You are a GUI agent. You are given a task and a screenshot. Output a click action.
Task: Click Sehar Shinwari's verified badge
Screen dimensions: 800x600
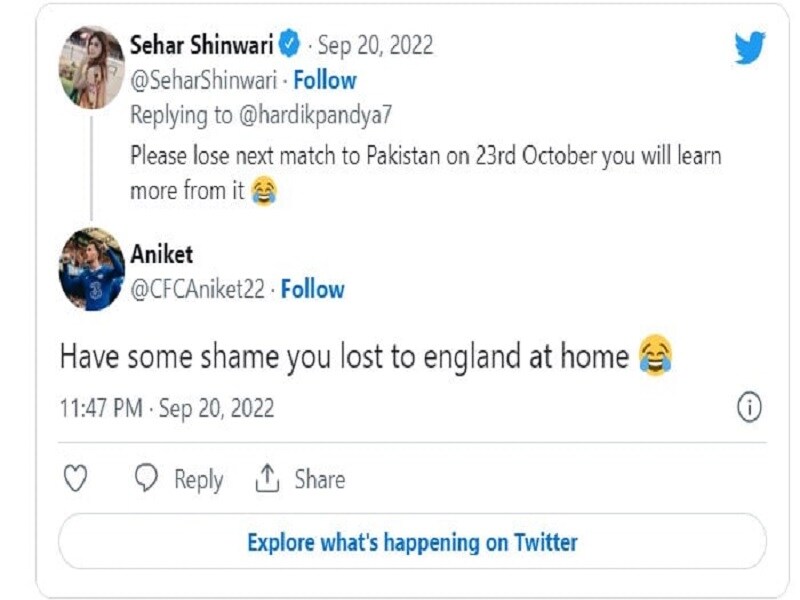[290, 43]
